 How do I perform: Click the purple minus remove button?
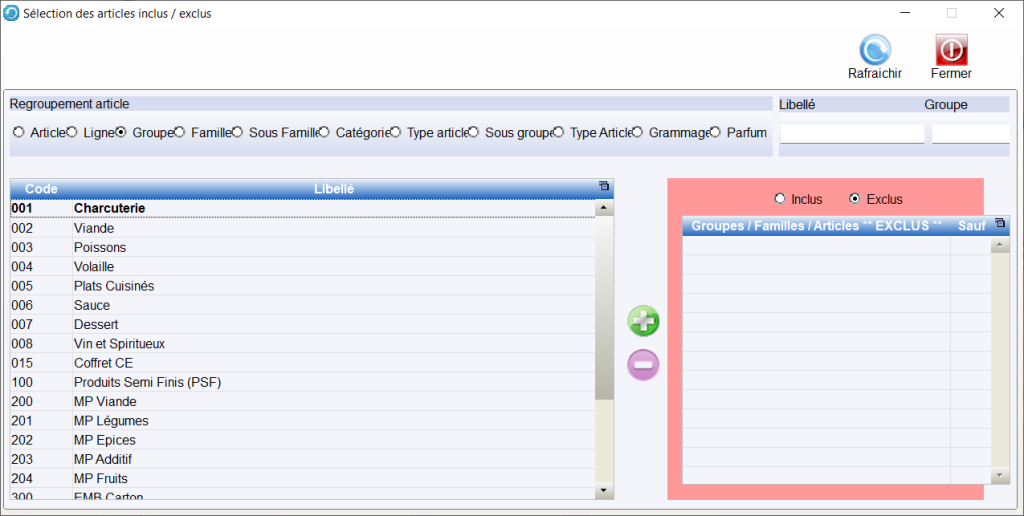pos(643,365)
